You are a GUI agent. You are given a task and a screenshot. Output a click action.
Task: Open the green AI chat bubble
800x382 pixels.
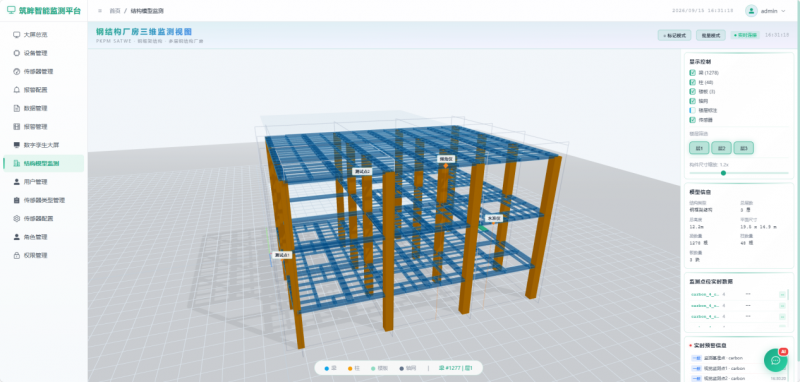point(776,360)
